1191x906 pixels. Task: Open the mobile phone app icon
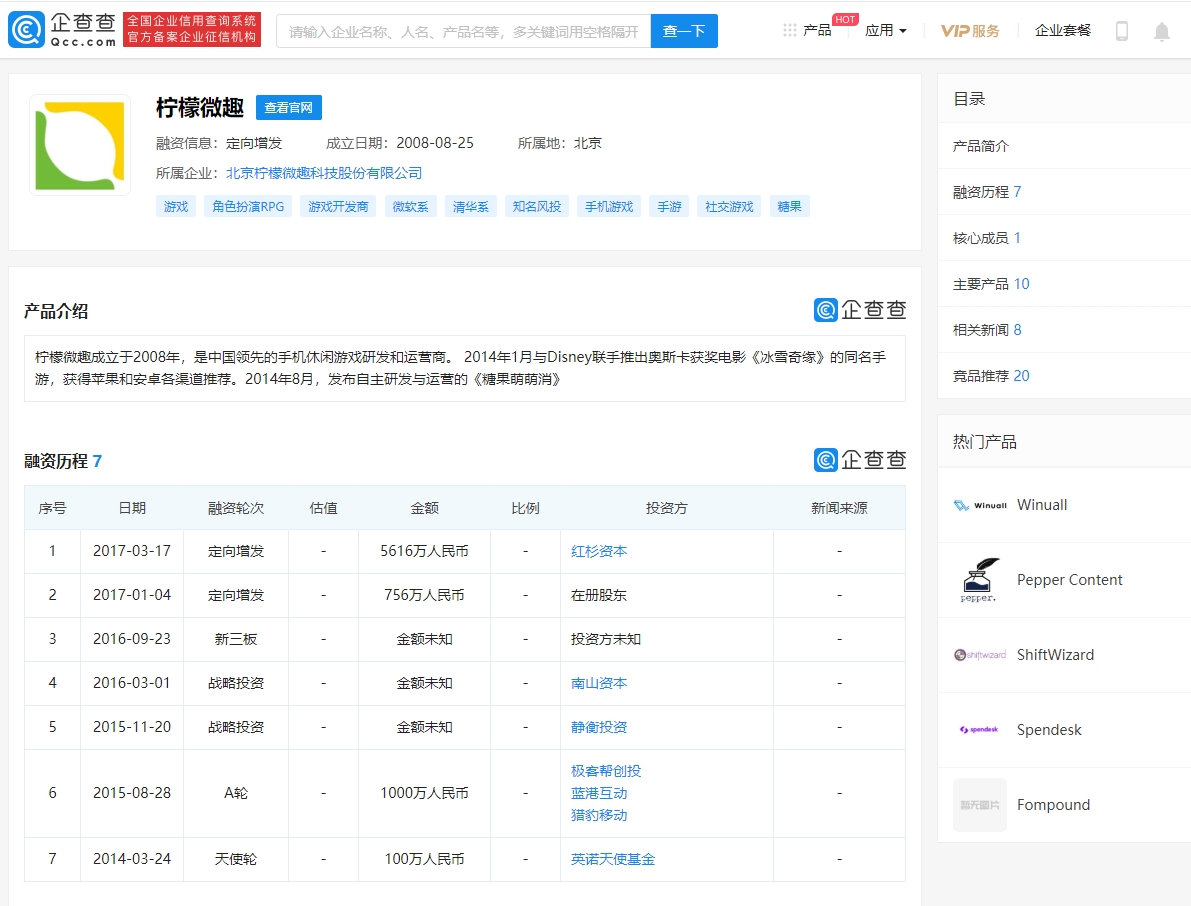tap(1121, 31)
